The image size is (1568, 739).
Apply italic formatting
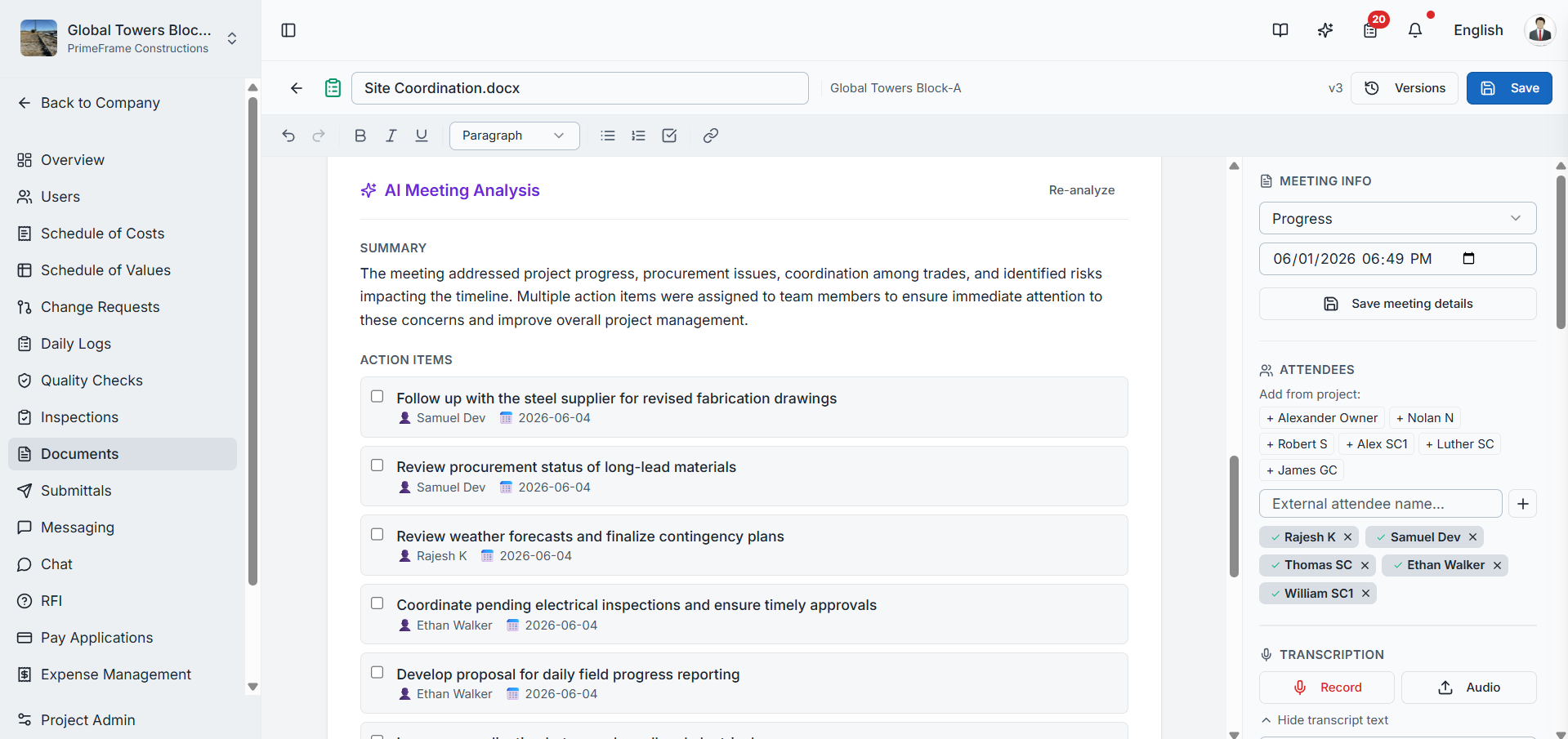click(391, 136)
